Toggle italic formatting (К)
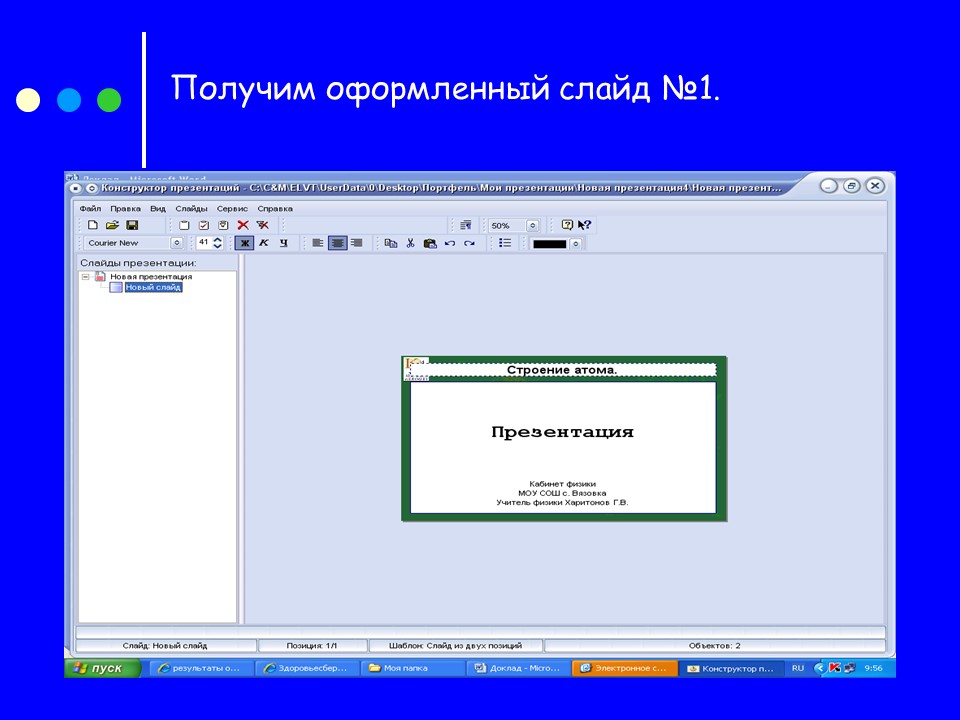The width and height of the screenshot is (960, 720). tap(265, 243)
